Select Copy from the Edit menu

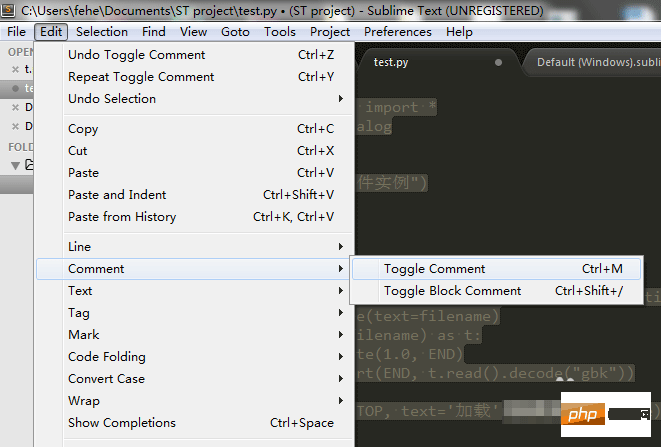(x=194, y=129)
